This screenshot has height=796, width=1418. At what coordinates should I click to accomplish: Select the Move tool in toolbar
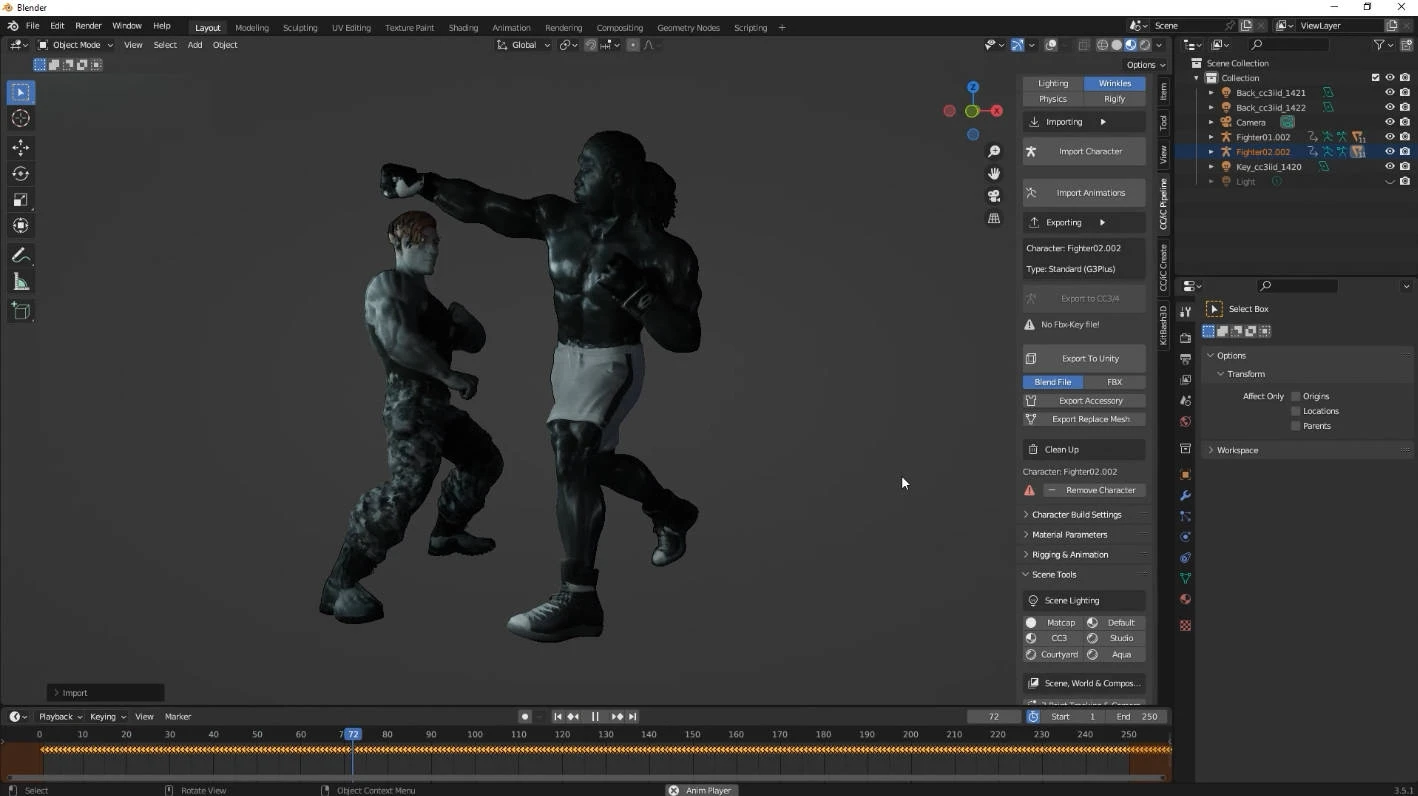(x=21, y=147)
